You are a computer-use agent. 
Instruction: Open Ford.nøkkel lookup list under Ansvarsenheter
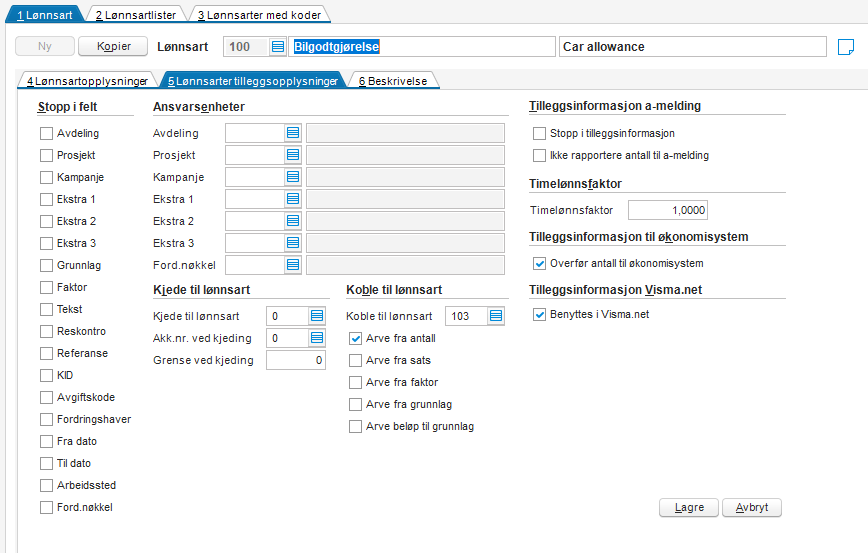point(293,265)
